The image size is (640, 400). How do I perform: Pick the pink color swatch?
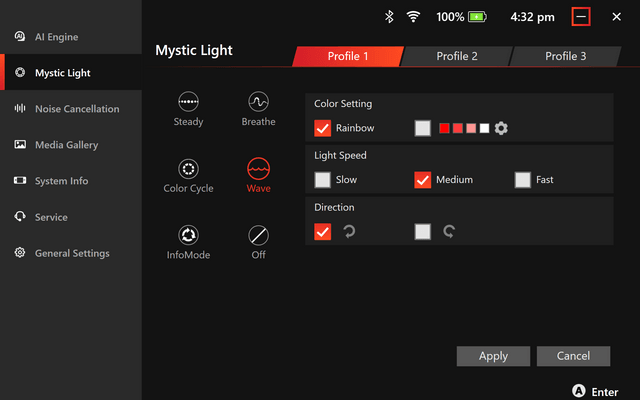click(471, 128)
